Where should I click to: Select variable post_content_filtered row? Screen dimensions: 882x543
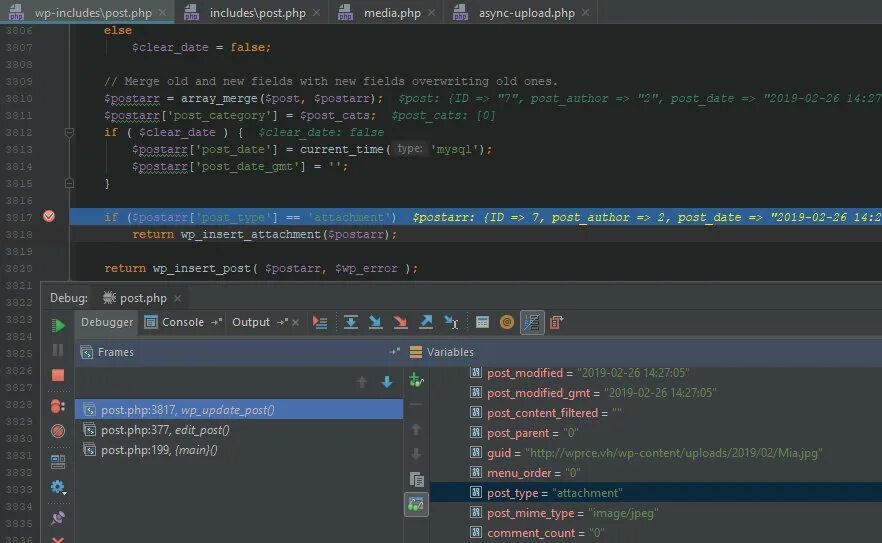pyautogui.click(x=656, y=413)
